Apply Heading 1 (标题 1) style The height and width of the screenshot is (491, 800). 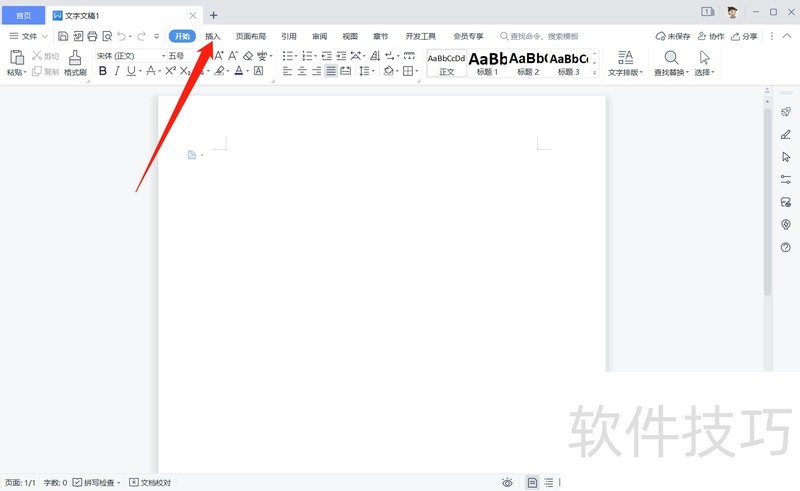[x=487, y=63]
